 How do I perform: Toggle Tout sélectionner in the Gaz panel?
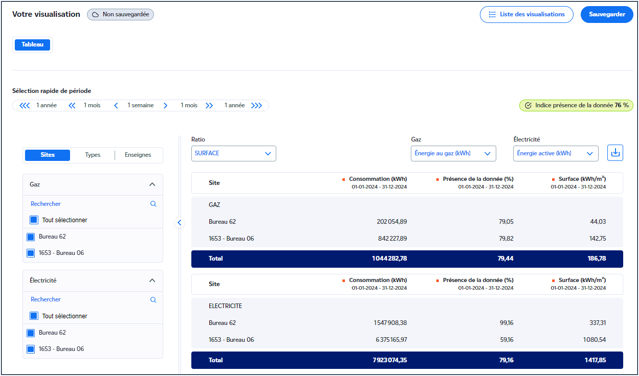tap(34, 220)
